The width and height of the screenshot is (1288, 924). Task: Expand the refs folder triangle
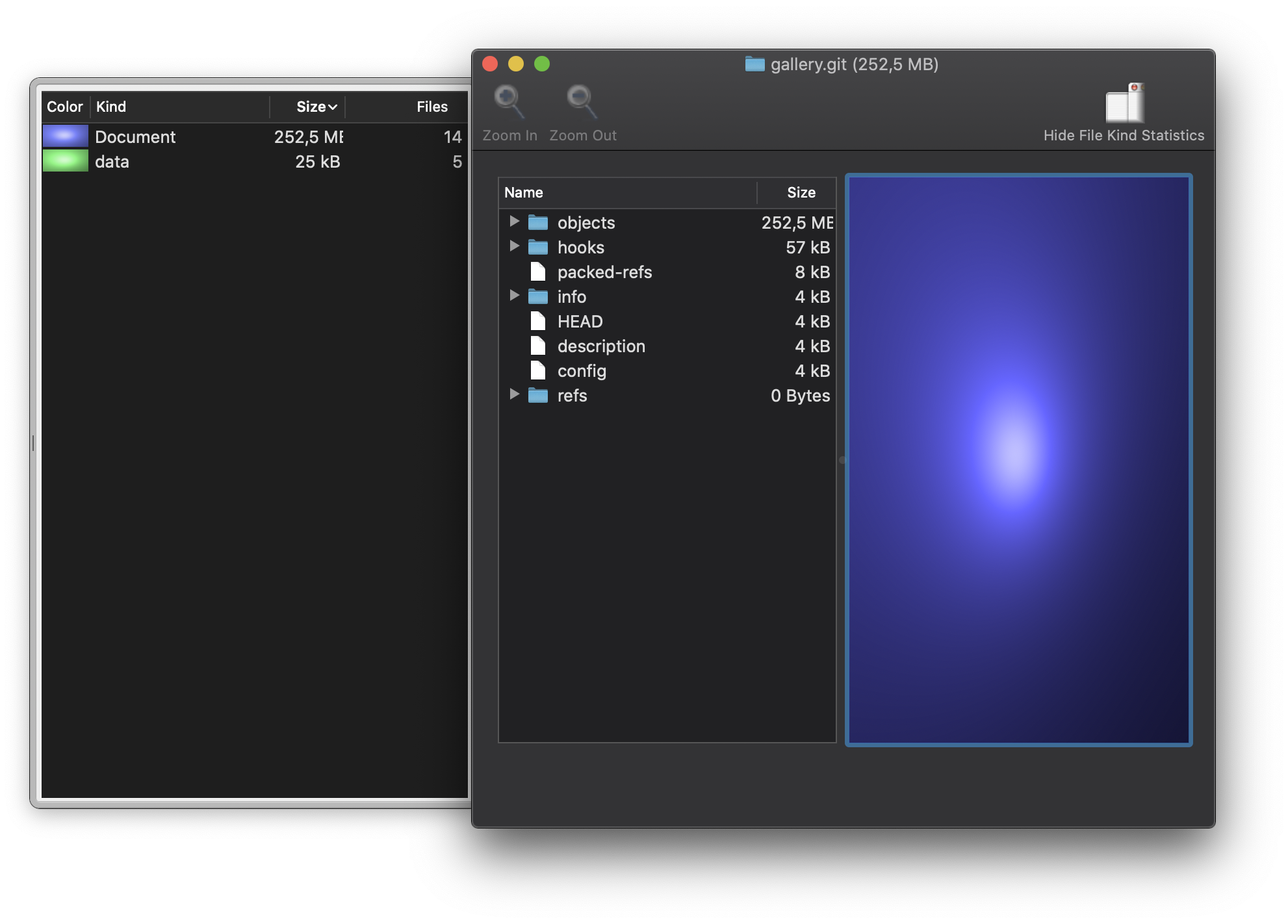[x=514, y=394]
